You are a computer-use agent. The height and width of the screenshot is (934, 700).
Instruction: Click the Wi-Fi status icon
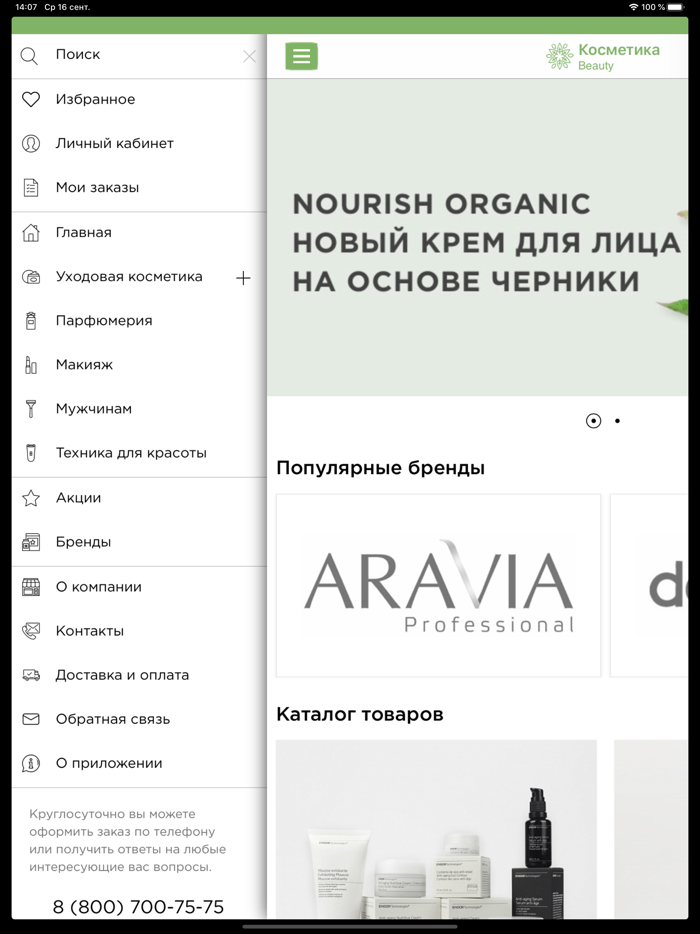point(633,7)
